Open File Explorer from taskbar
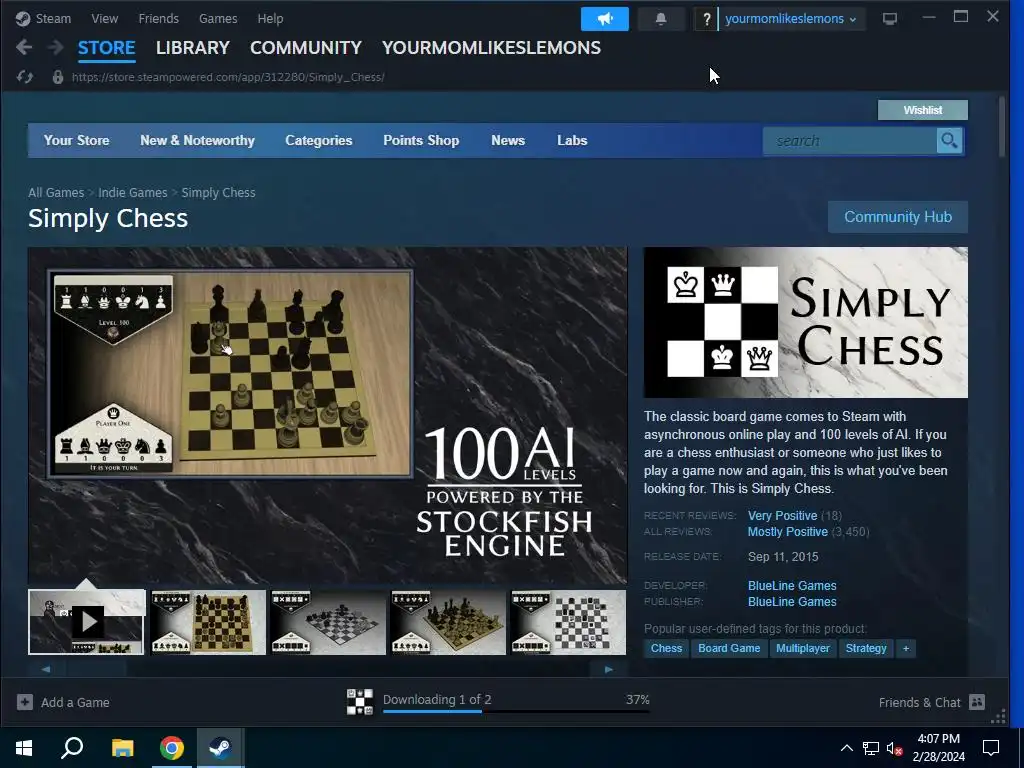Viewport: 1024px width, 768px height. point(122,747)
